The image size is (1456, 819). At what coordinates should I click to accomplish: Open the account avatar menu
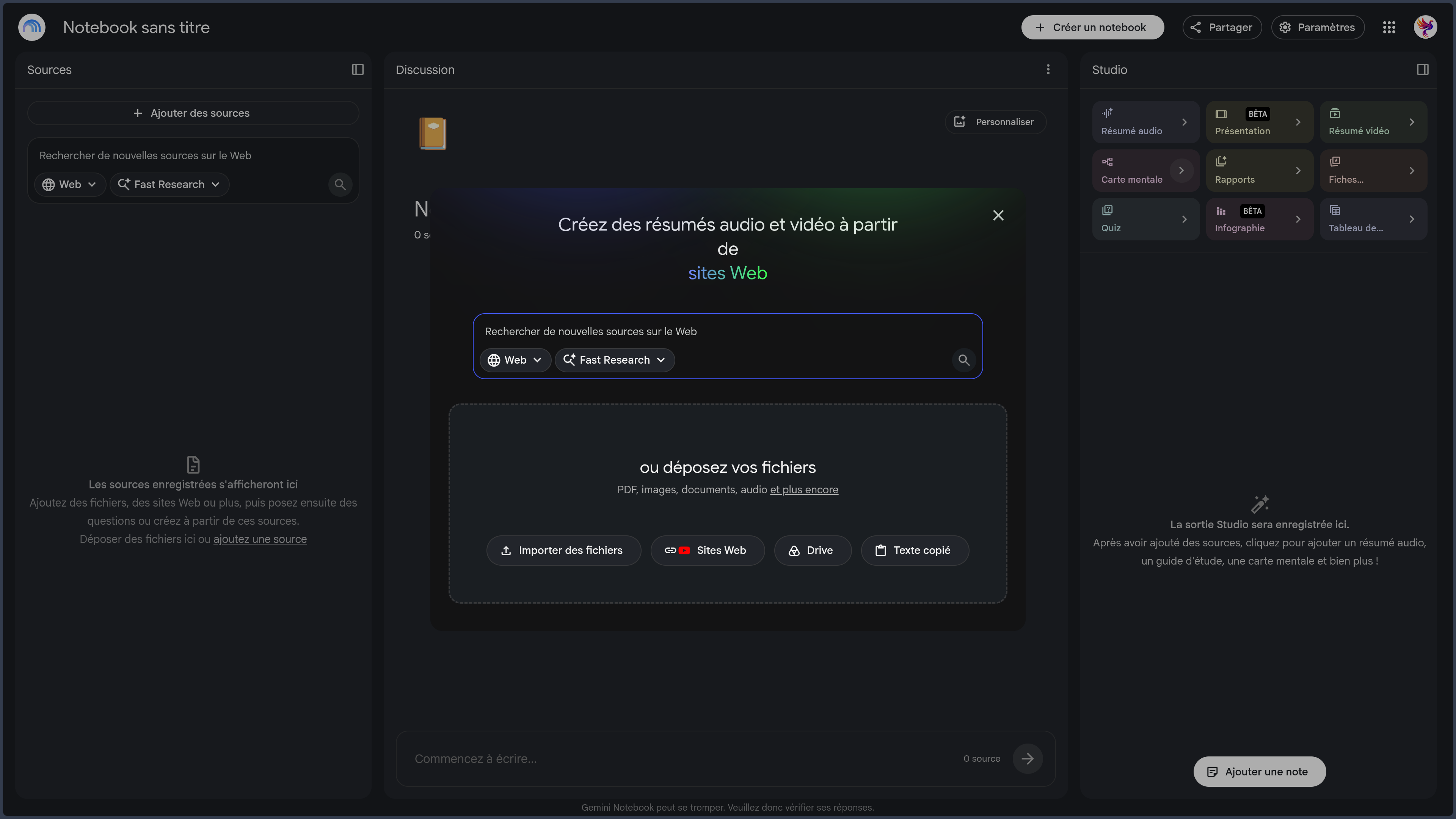pos(1426,27)
